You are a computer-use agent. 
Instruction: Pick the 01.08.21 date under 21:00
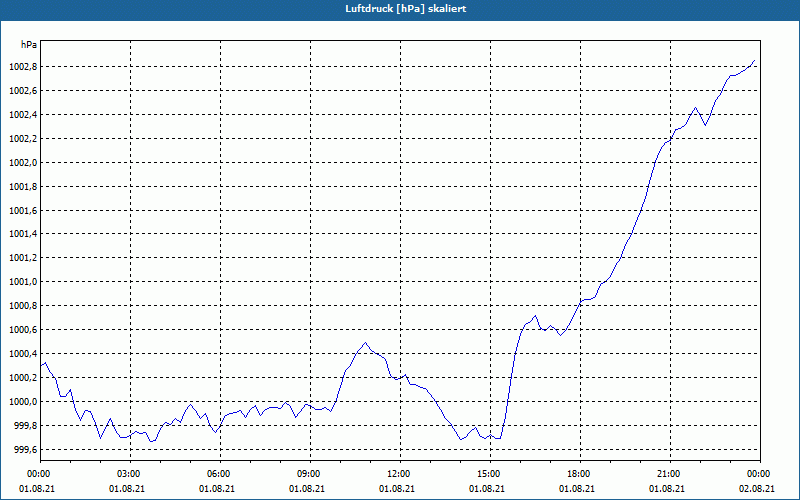[667, 489]
